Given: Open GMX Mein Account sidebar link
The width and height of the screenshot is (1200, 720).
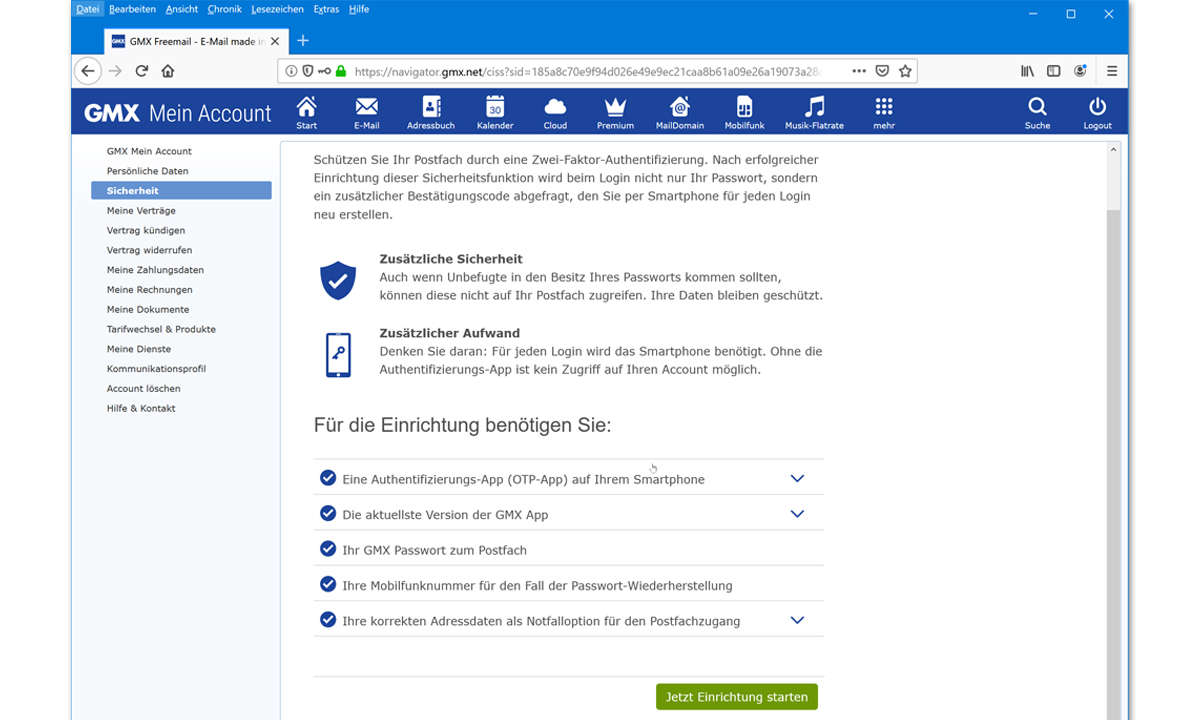Looking at the screenshot, I should [149, 151].
